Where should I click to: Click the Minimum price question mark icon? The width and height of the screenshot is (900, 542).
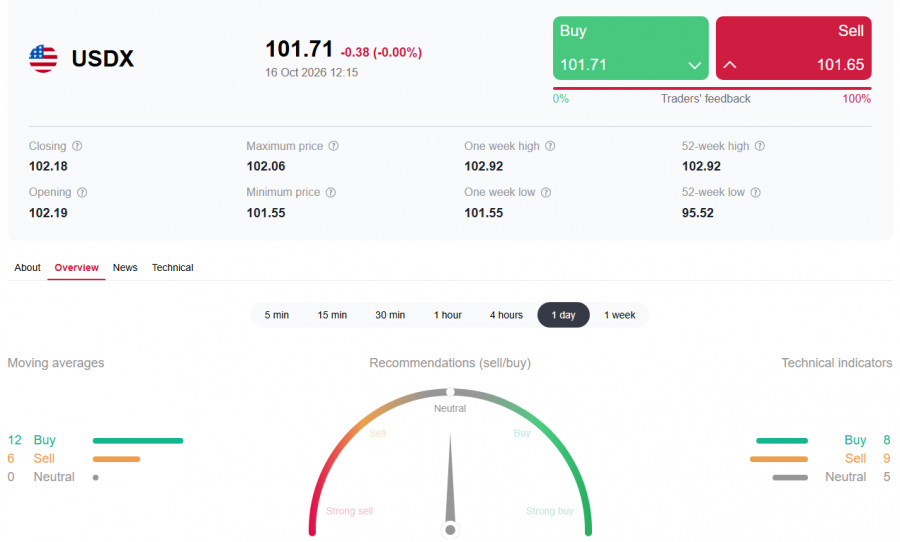coord(331,192)
